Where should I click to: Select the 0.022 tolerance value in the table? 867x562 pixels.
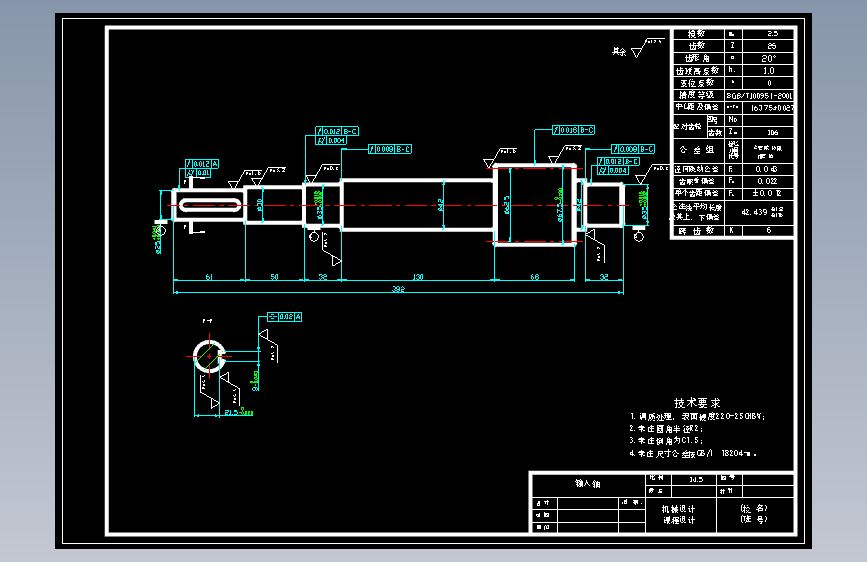[767, 181]
